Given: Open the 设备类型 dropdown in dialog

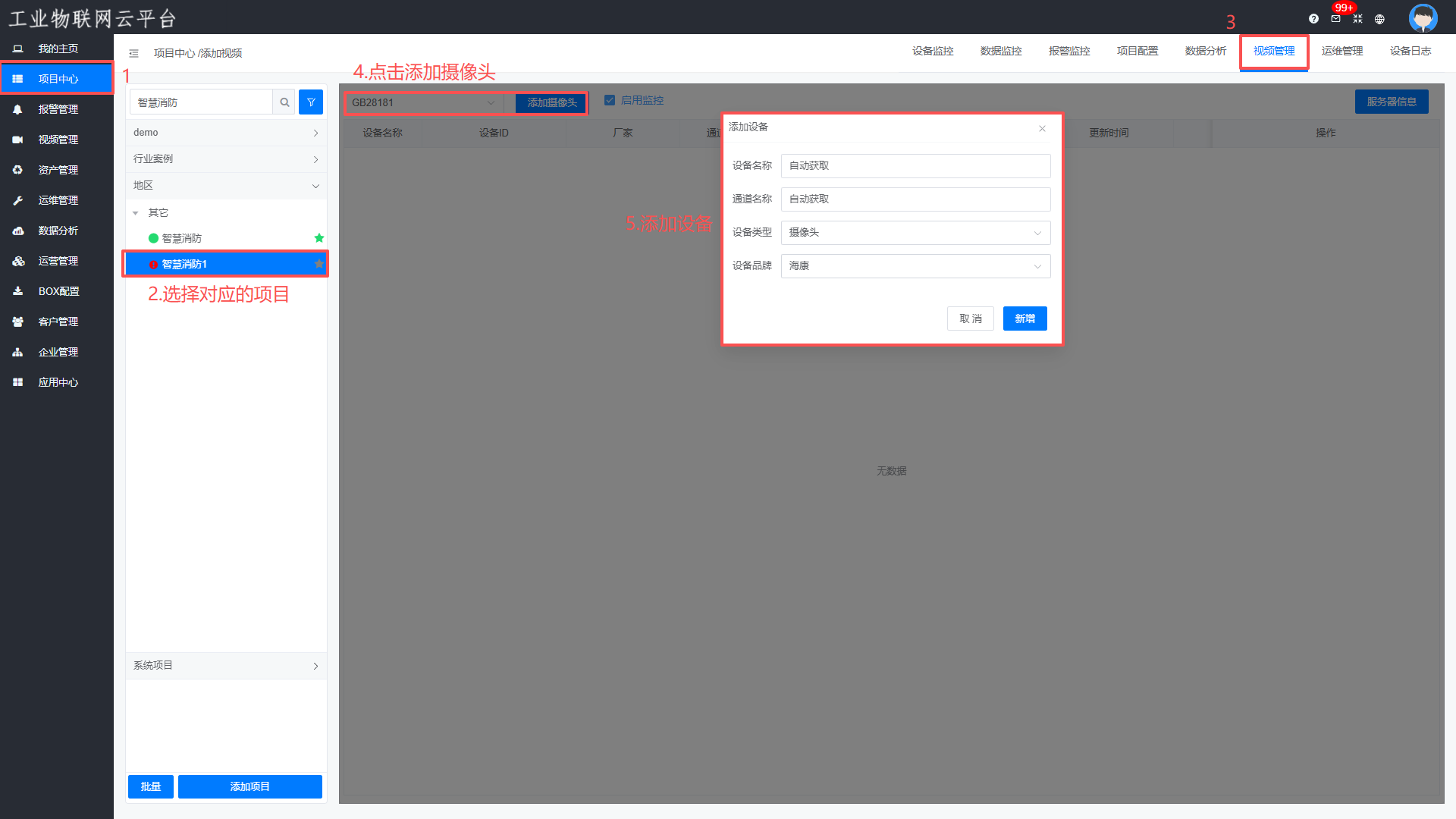Looking at the screenshot, I should tap(915, 233).
